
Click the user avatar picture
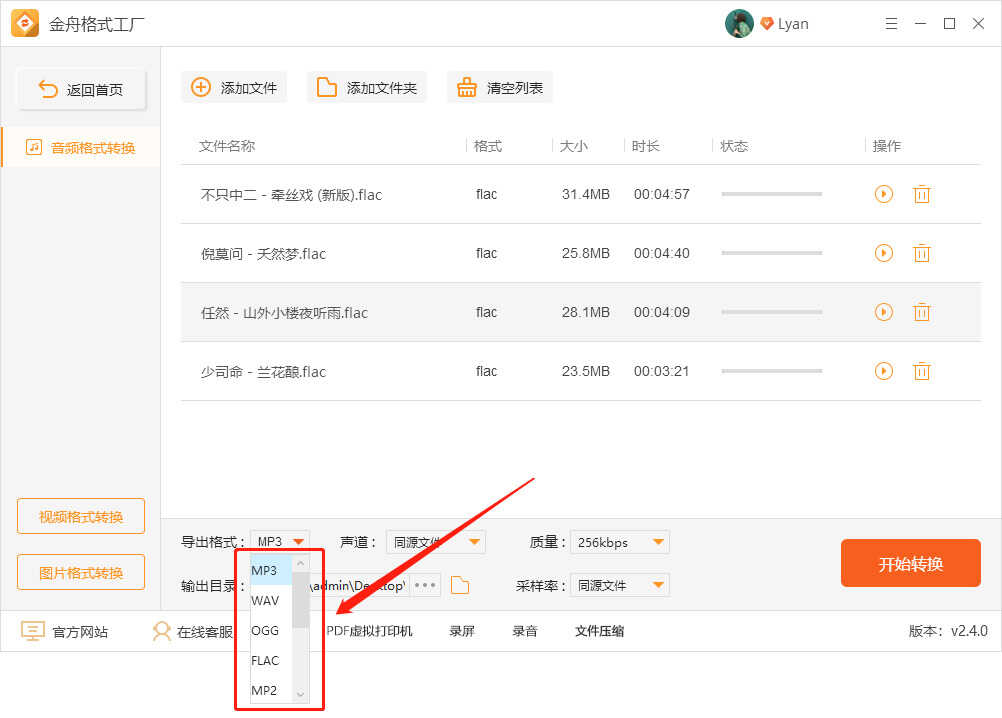[739, 24]
